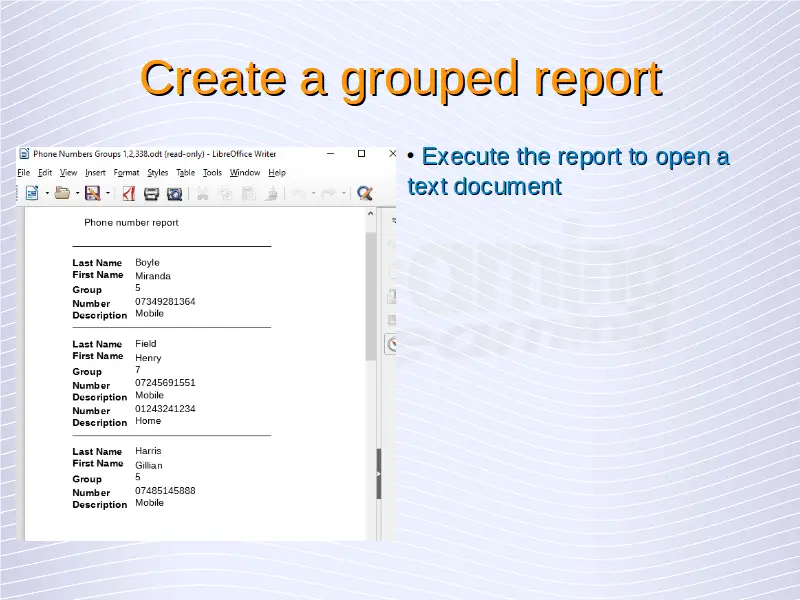
Task: Click the number '01243241234'
Action: 165,409
